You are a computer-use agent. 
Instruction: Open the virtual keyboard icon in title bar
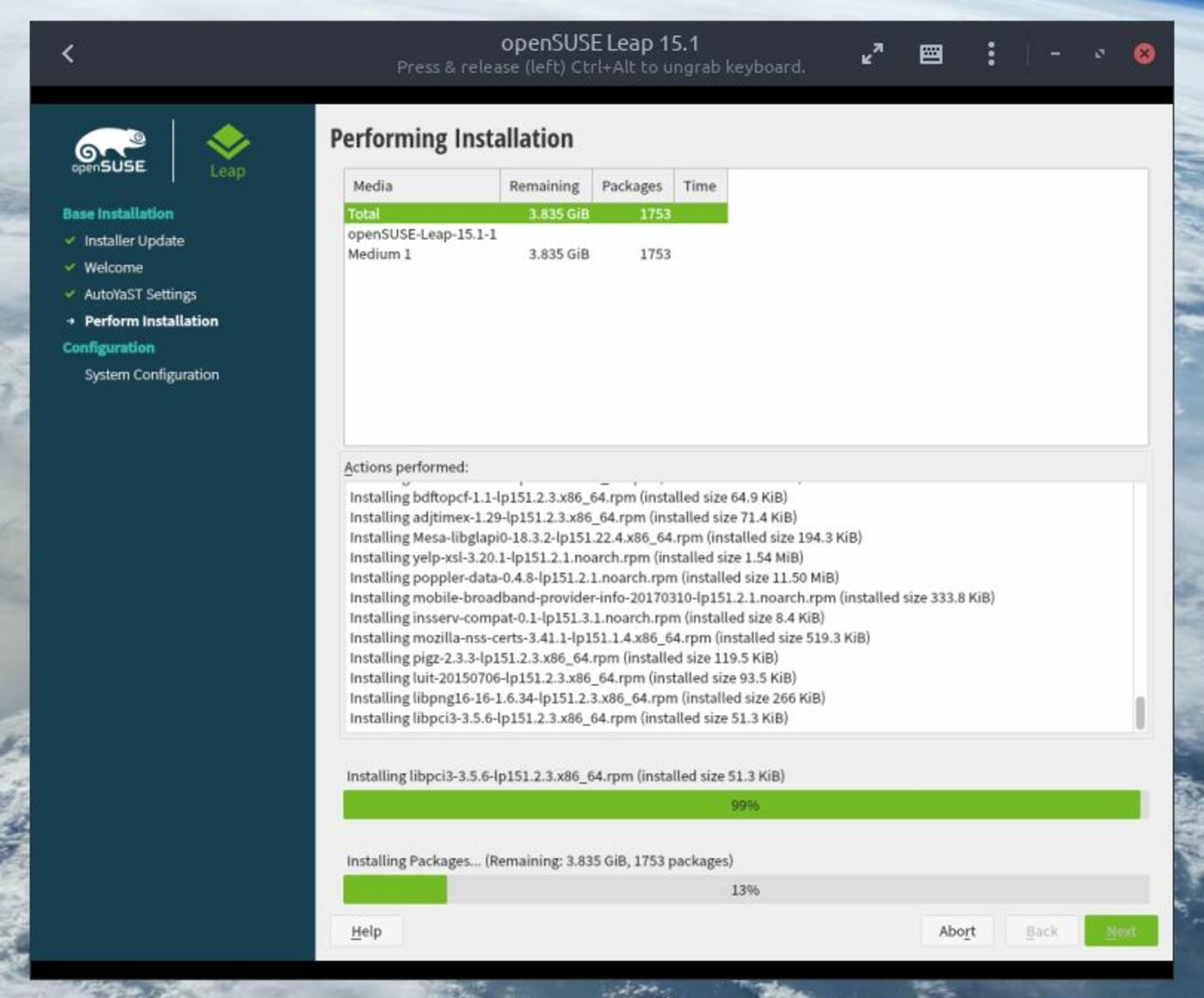pyautogui.click(x=931, y=53)
